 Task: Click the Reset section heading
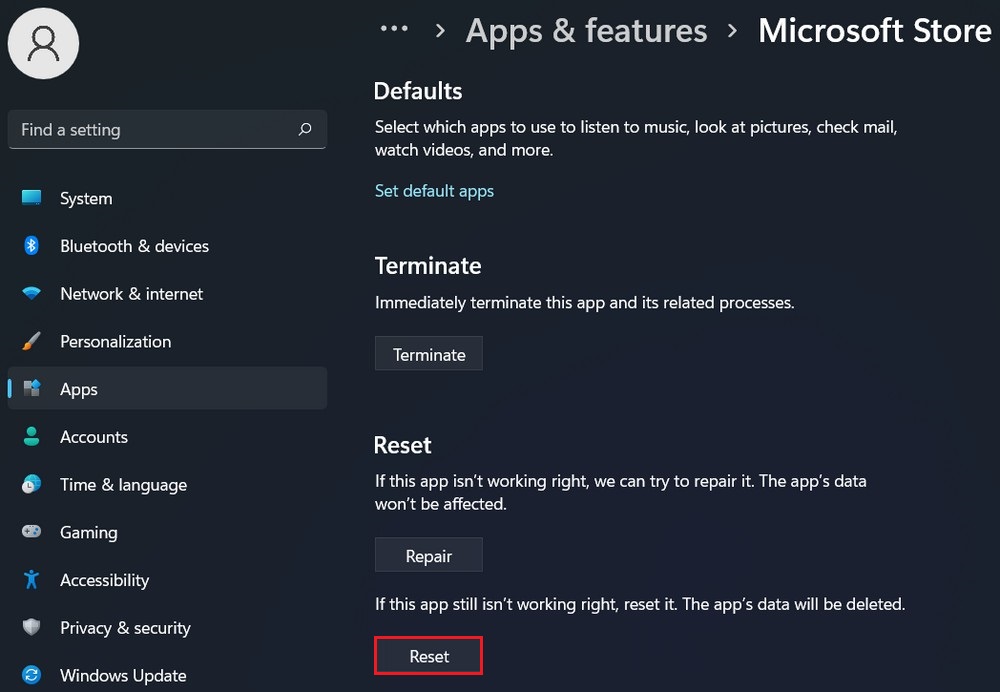point(402,445)
